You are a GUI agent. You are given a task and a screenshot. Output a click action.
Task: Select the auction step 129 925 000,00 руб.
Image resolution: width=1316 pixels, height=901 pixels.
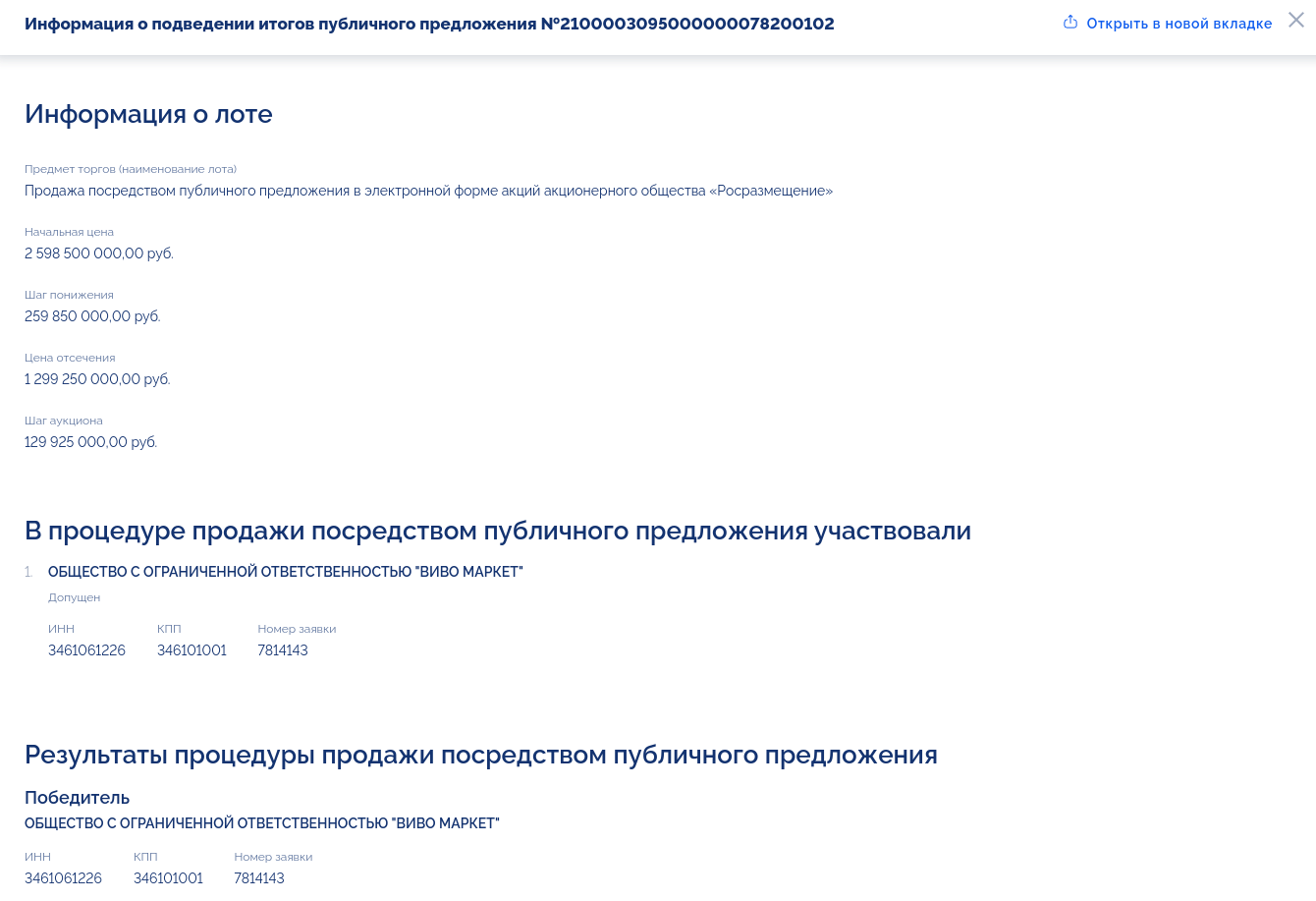(x=90, y=442)
